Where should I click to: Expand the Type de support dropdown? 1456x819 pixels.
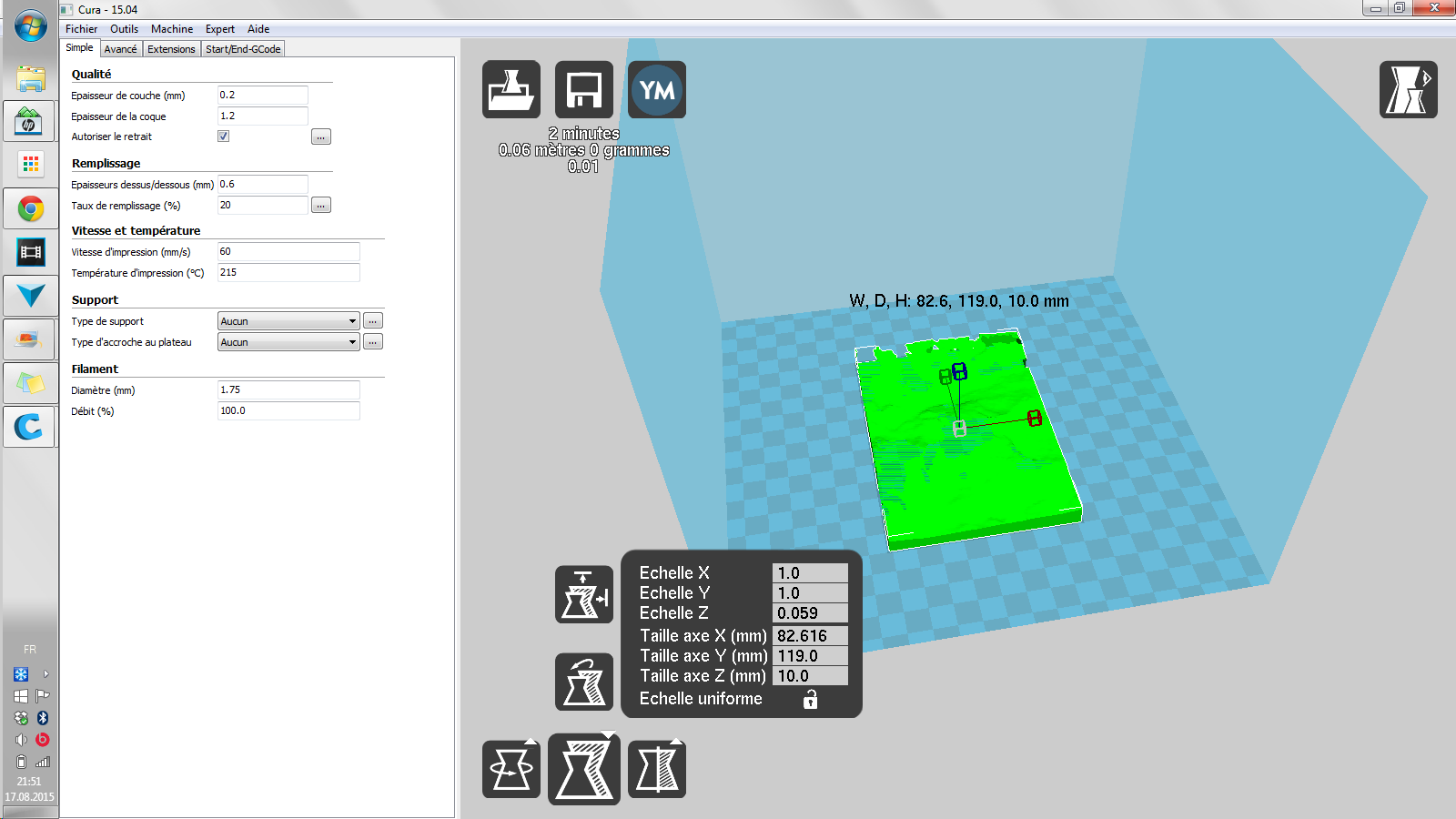(x=288, y=321)
